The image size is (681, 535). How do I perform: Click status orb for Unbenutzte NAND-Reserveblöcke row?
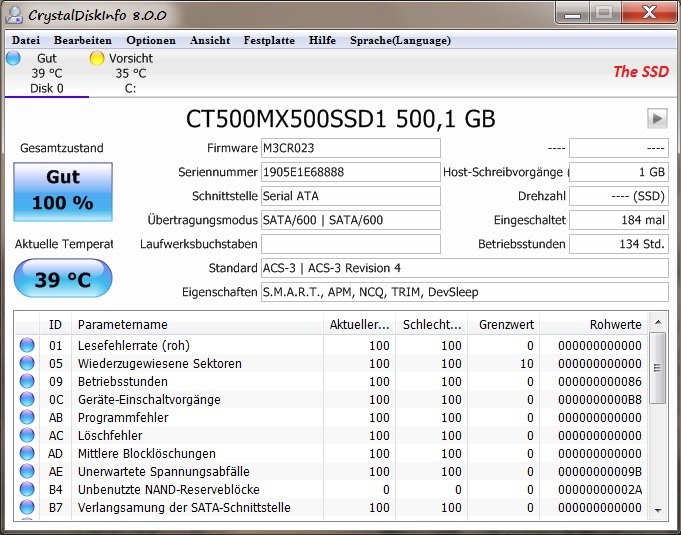27,489
